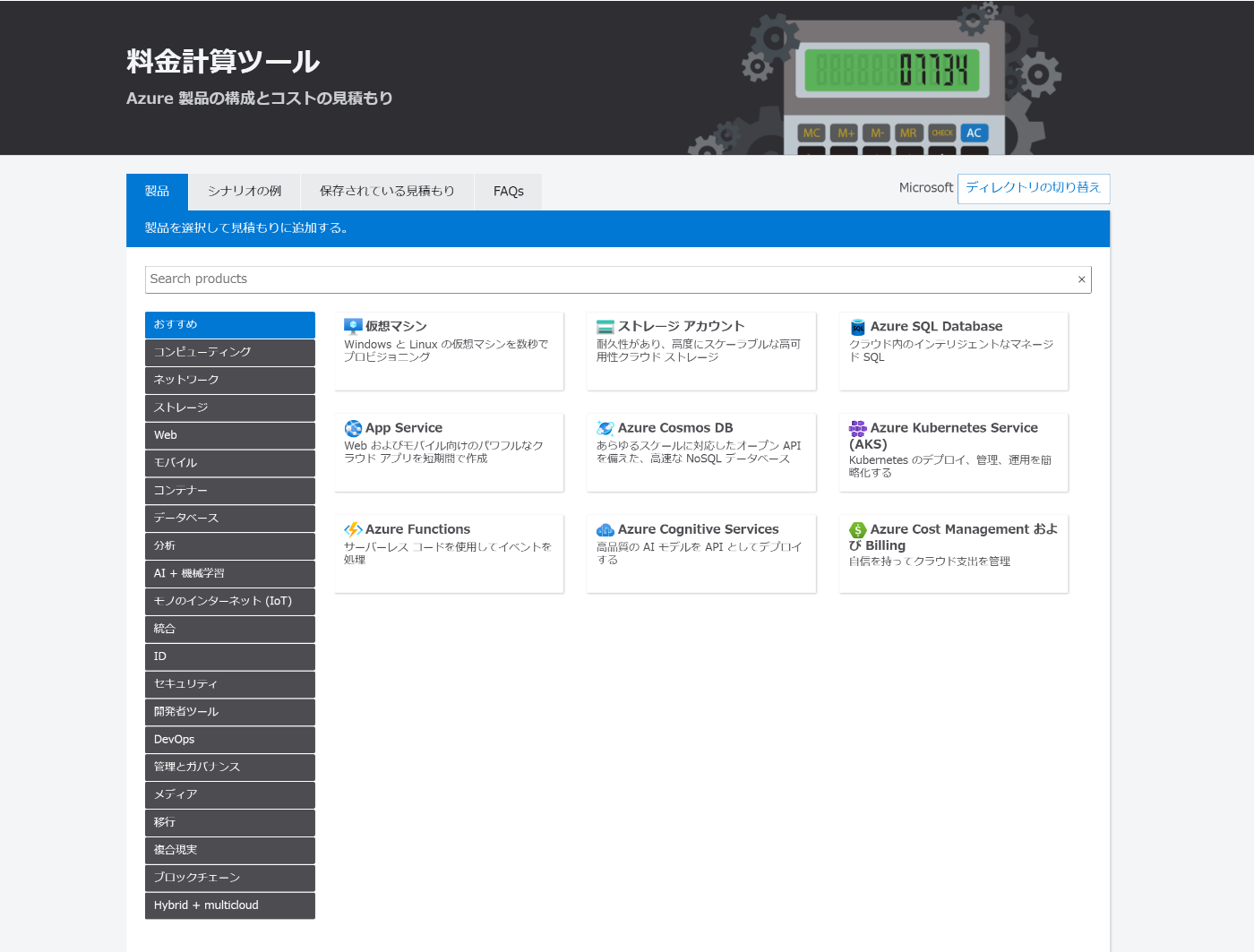Screen dimensions: 1254x952
Task: Open the シナリオの例 tab
Action: 245,192
